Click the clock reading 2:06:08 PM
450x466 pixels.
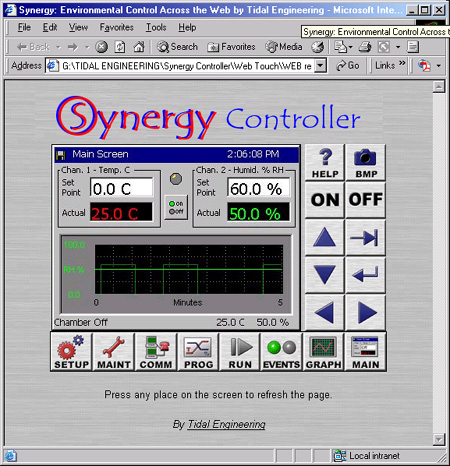point(253,154)
